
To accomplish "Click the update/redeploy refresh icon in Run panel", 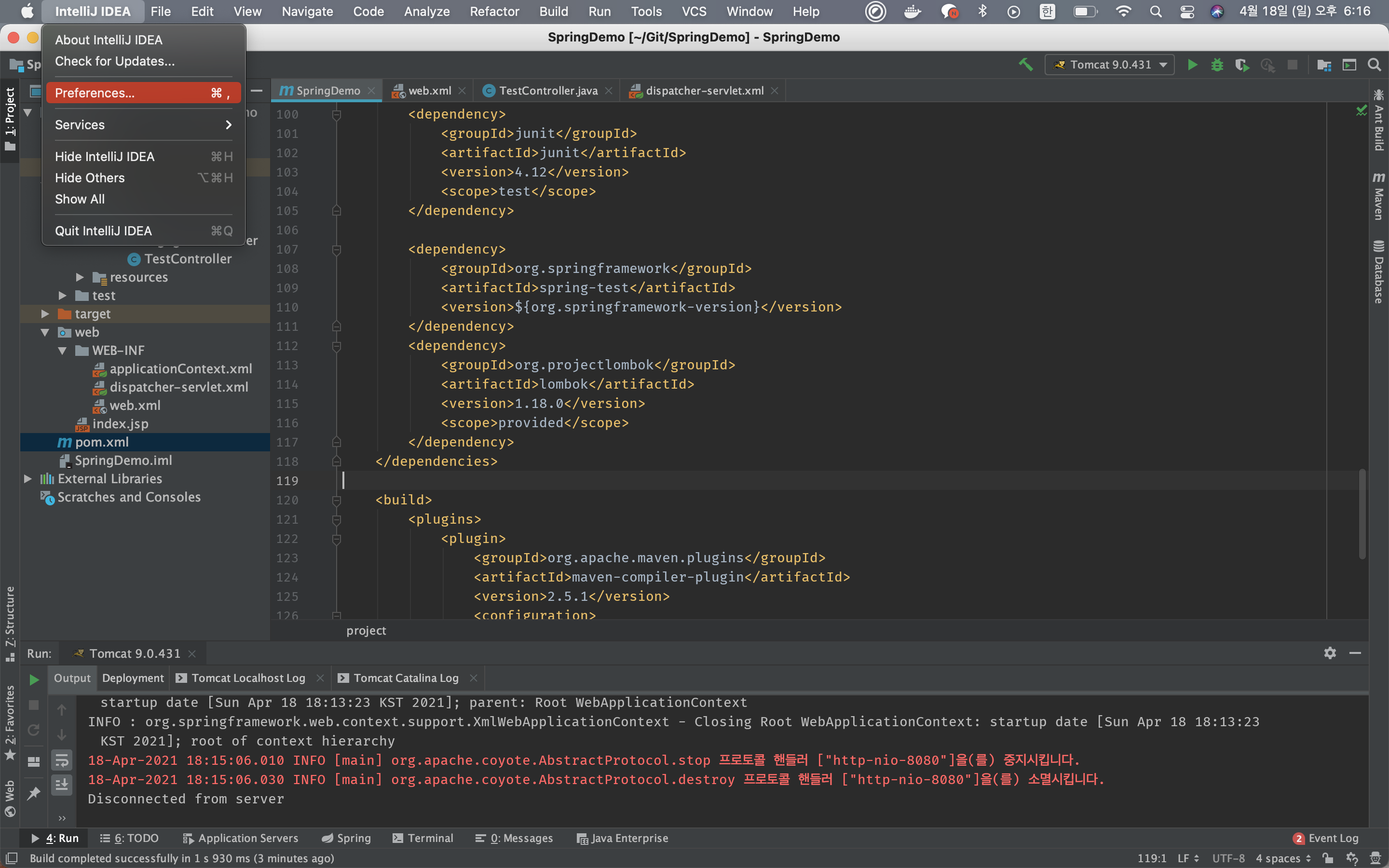I will tap(34, 730).
